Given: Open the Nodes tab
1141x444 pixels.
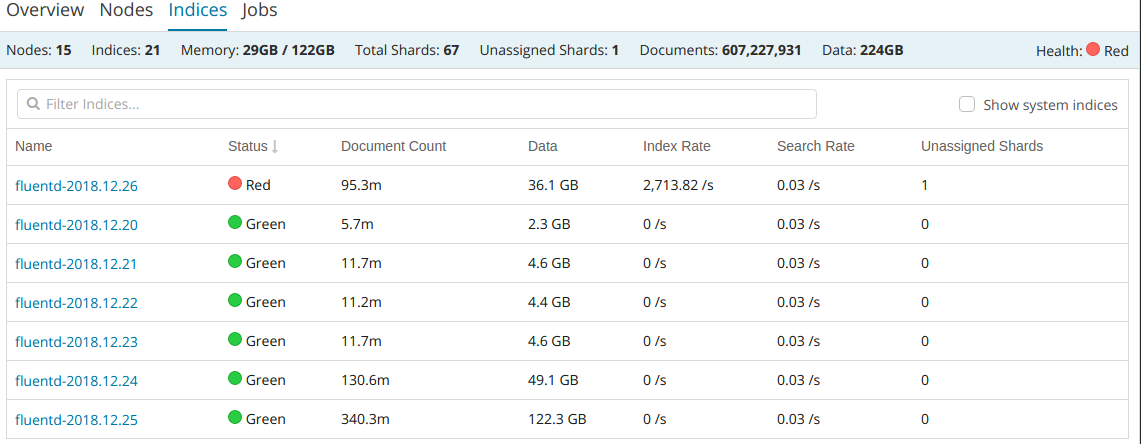Looking at the screenshot, I should [127, 11].
